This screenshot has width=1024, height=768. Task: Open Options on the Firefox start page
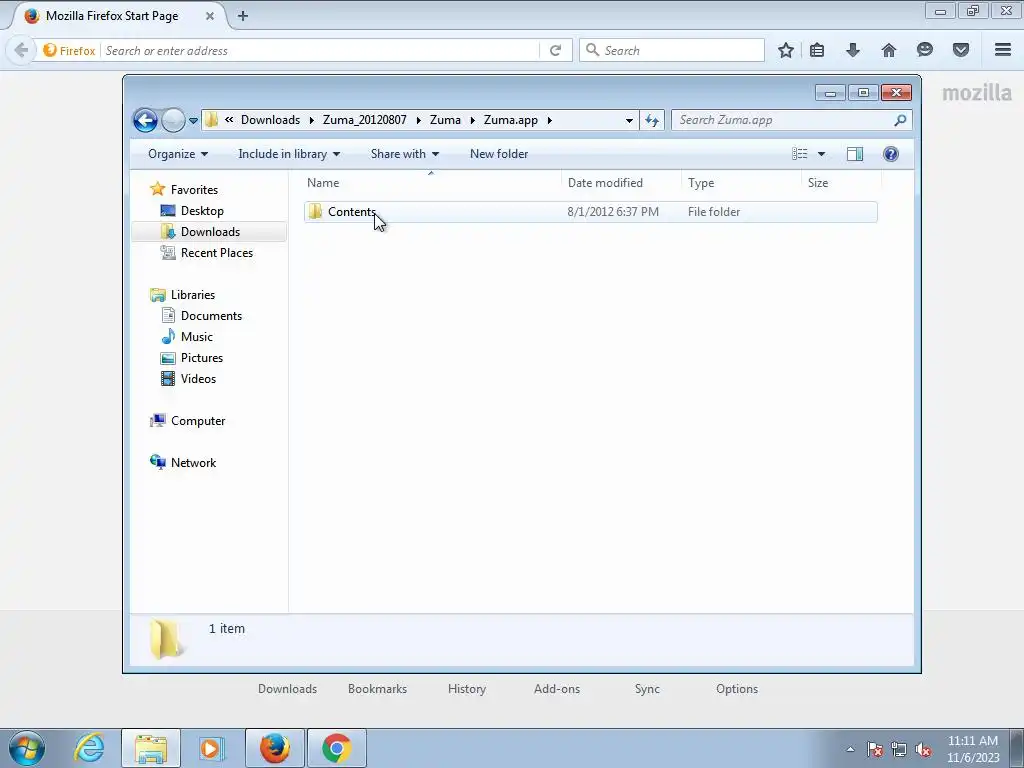[x=737, y=689]
